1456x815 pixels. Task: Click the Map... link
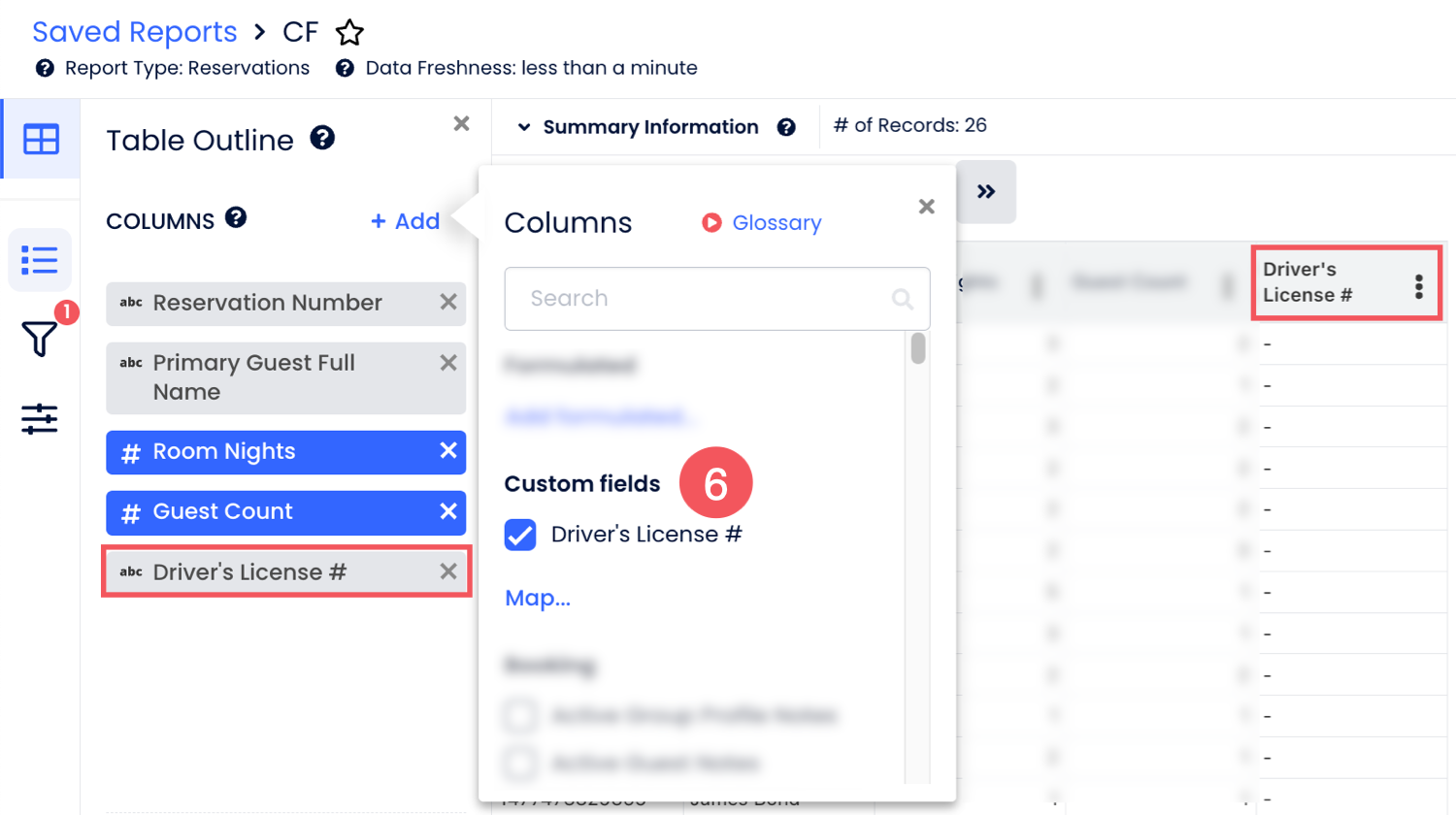click(x=538, y=598)
